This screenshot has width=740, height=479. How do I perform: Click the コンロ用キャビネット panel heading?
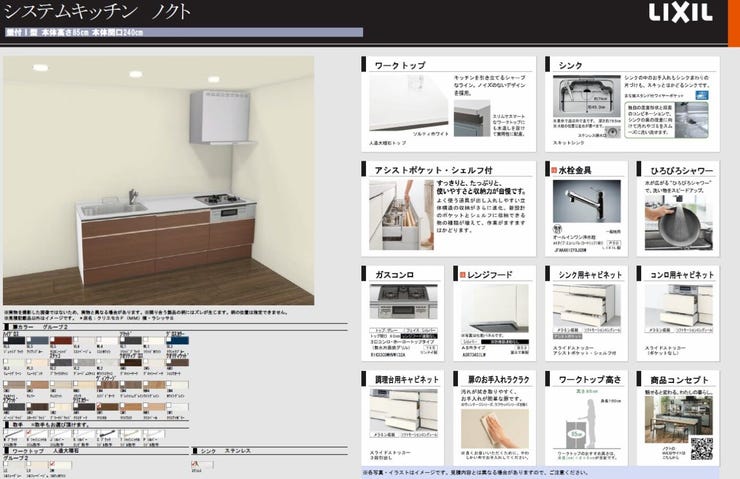click(x=680, y=273)
